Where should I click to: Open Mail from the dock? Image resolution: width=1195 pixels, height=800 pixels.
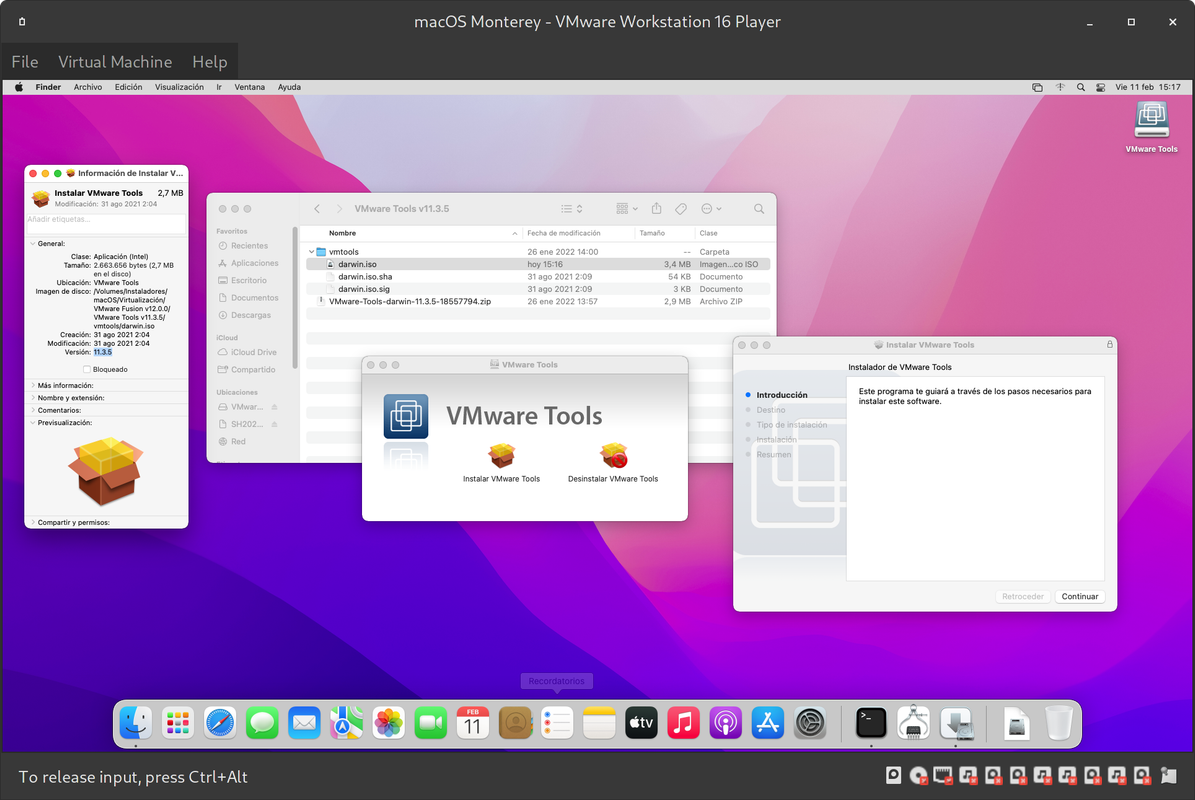pyautogui.click(x=304, y=722)
